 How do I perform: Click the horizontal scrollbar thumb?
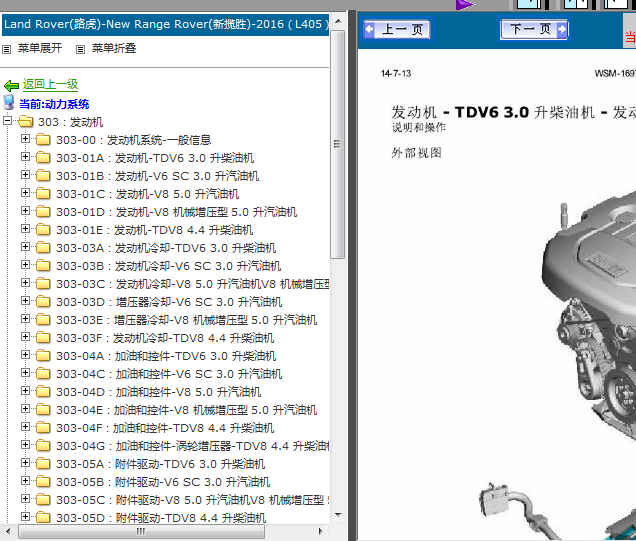[141, 531]
